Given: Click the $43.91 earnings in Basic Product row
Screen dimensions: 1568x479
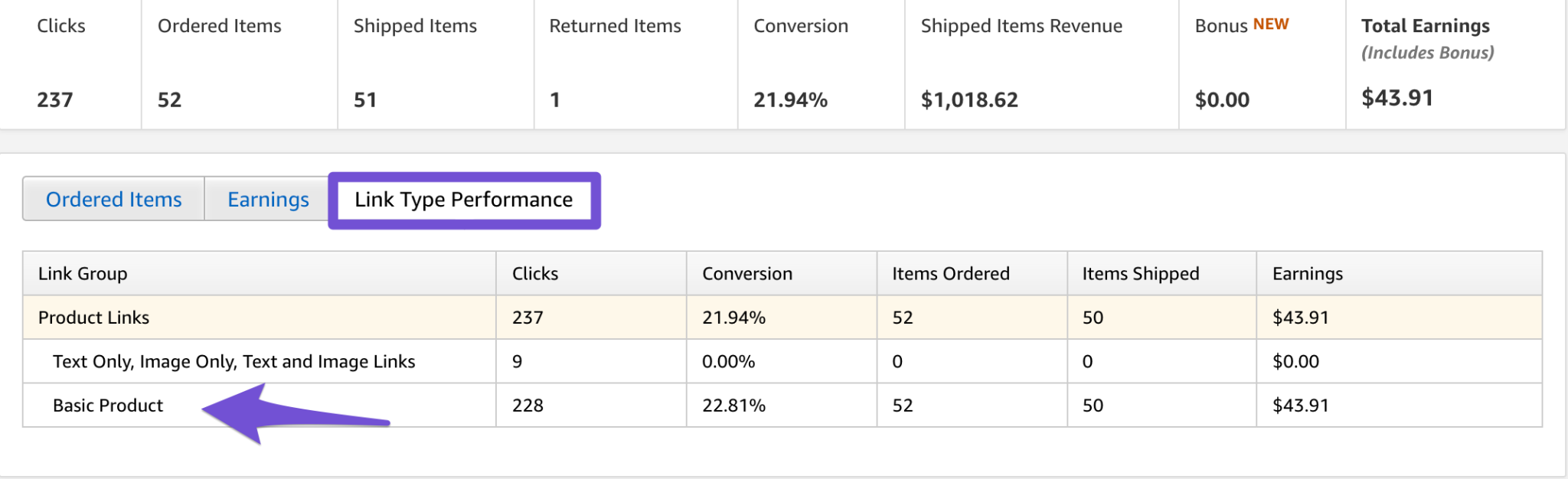Looking at the screenshot, I should point(1300,406).
